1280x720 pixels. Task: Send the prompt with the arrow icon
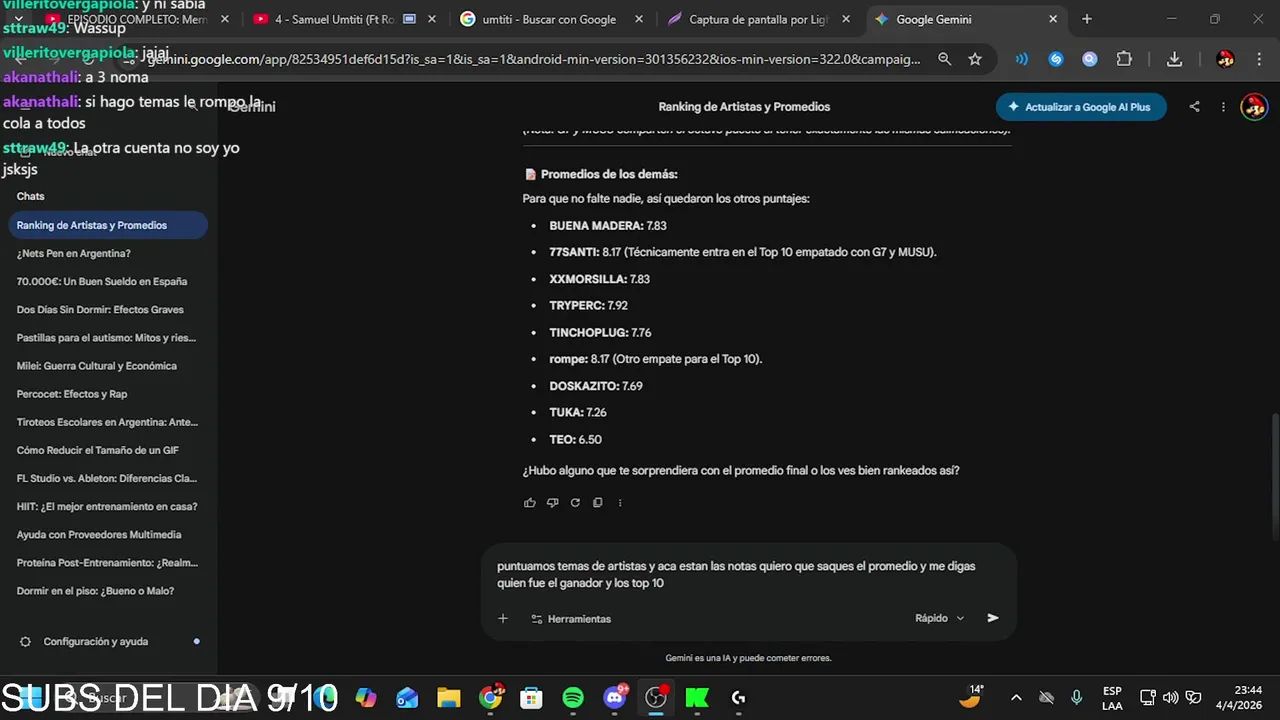(x=993, y=618)
